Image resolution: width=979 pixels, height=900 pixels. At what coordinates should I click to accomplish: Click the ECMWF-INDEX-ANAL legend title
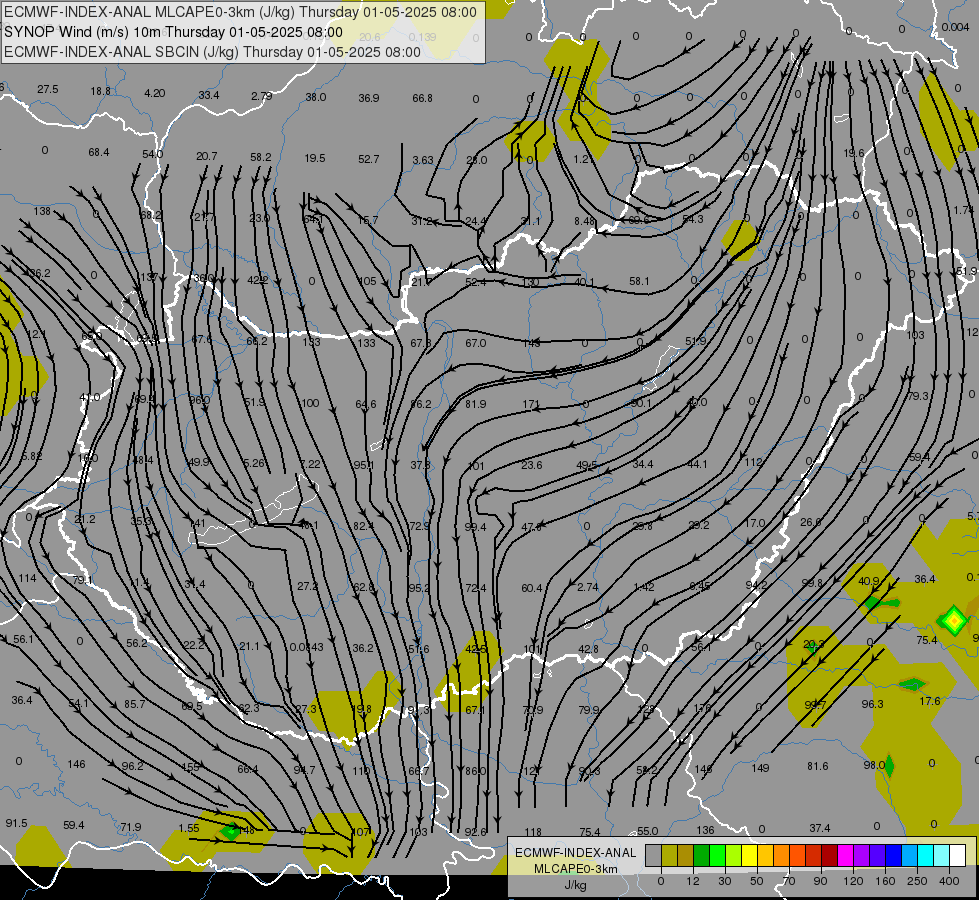click(576, 853)
